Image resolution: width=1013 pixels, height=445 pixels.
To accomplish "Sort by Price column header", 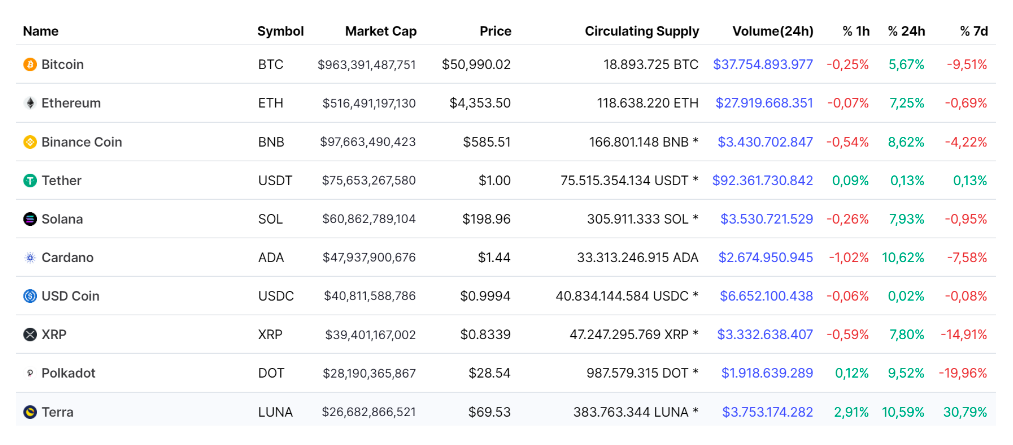I will [496, 31].
